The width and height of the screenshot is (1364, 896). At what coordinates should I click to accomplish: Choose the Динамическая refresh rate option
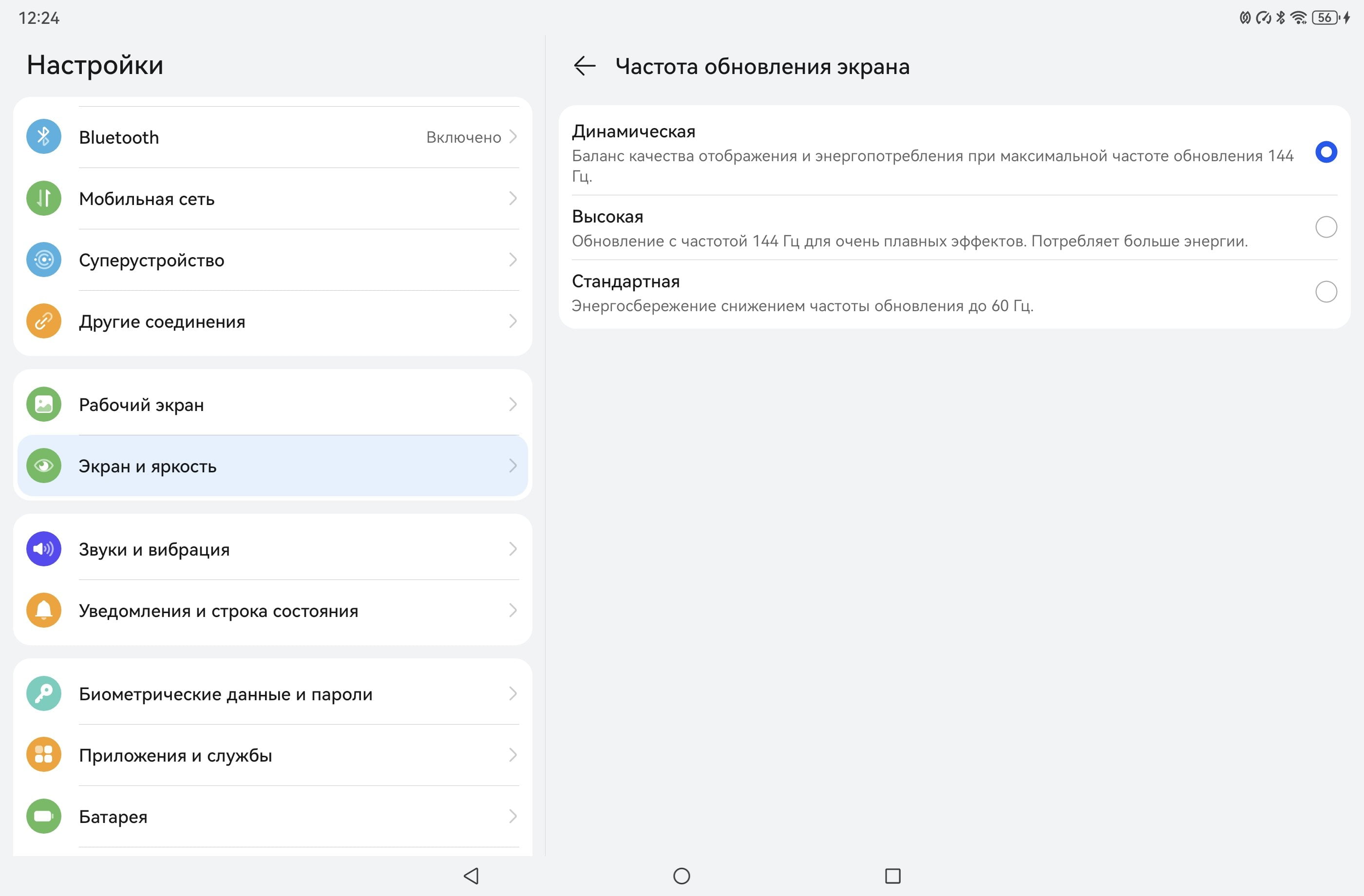tap(954, 152)
